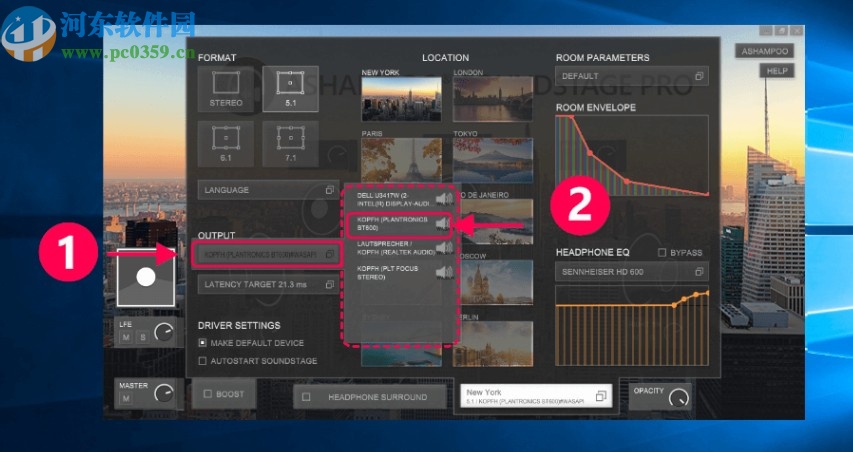Select the Berlin location thumbnail
Screen dimensions: 853x452
[x=493, y=343]
